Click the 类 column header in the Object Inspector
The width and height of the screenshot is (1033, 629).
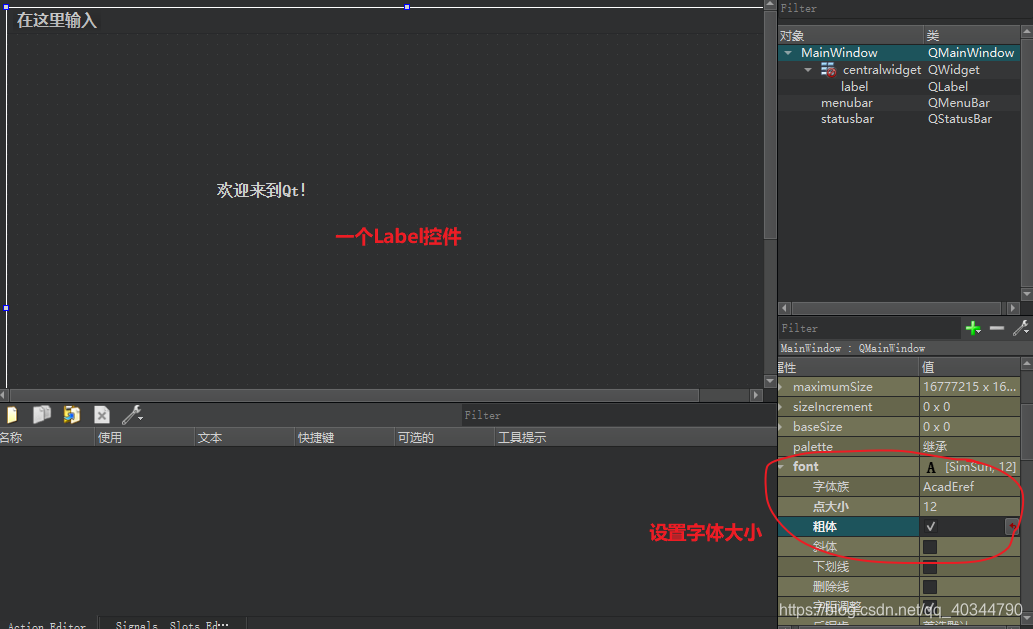pos(972,36)
